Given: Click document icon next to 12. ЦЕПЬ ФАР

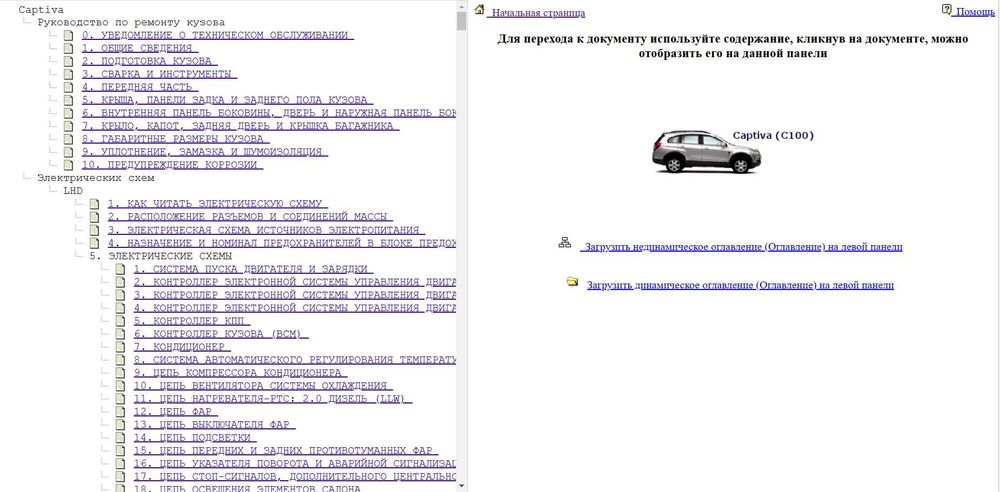Looking at the screenshot, I should [120, 412].
